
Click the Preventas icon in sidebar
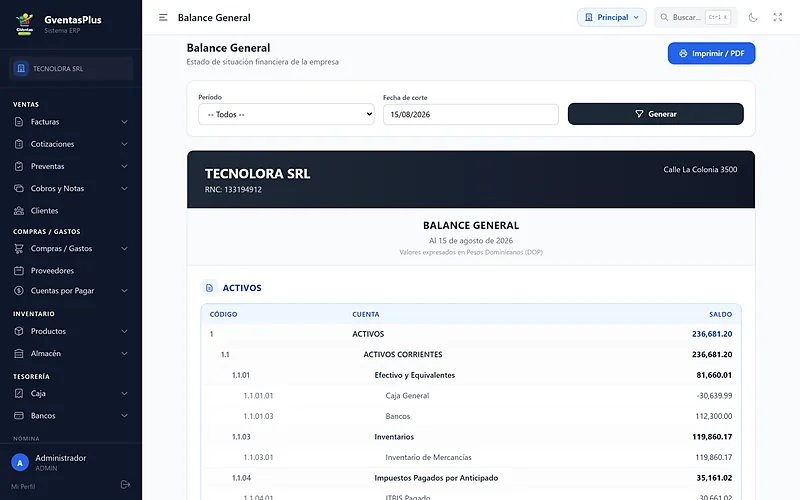[x=19, y=166]
